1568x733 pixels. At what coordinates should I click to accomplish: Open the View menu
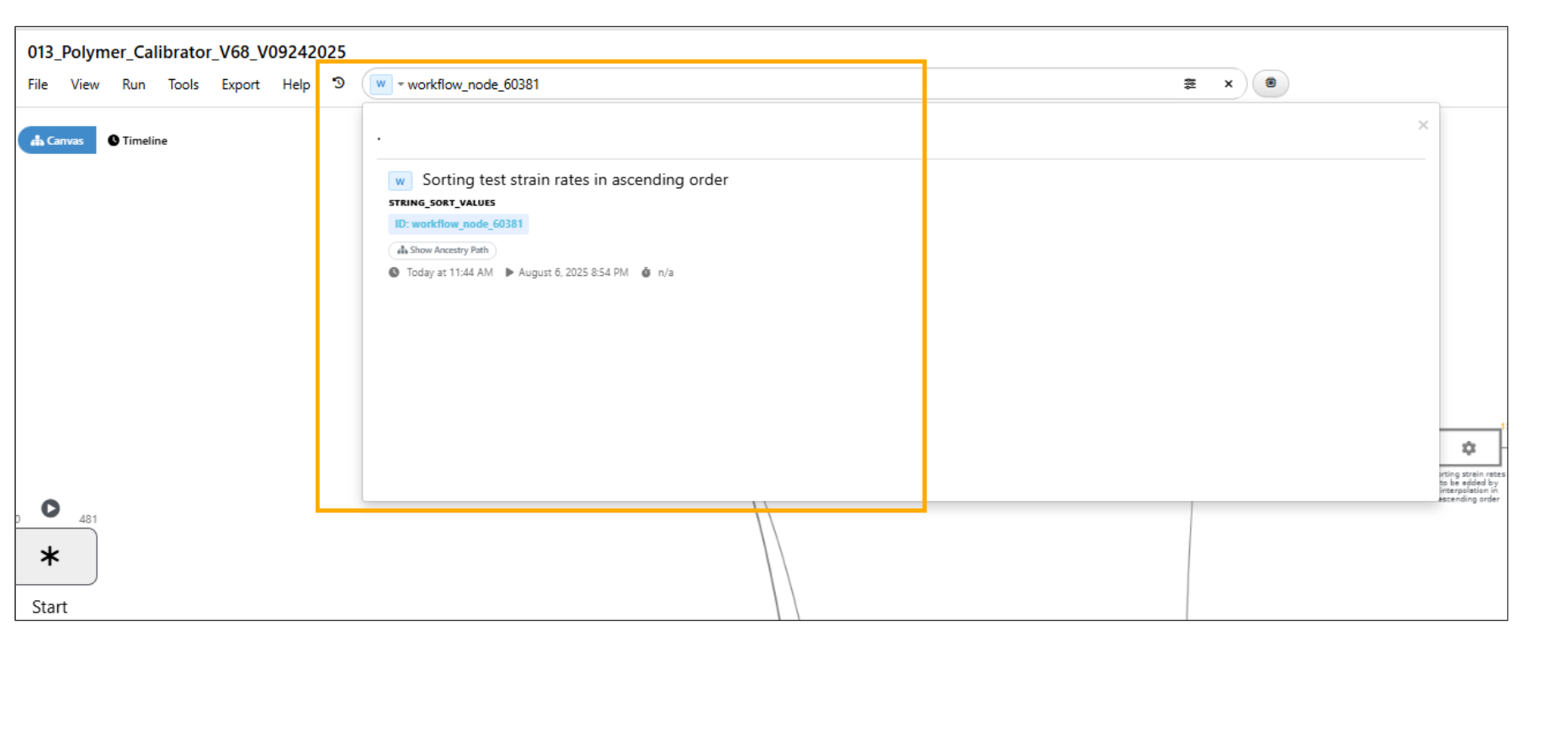(x=84, y=85)
